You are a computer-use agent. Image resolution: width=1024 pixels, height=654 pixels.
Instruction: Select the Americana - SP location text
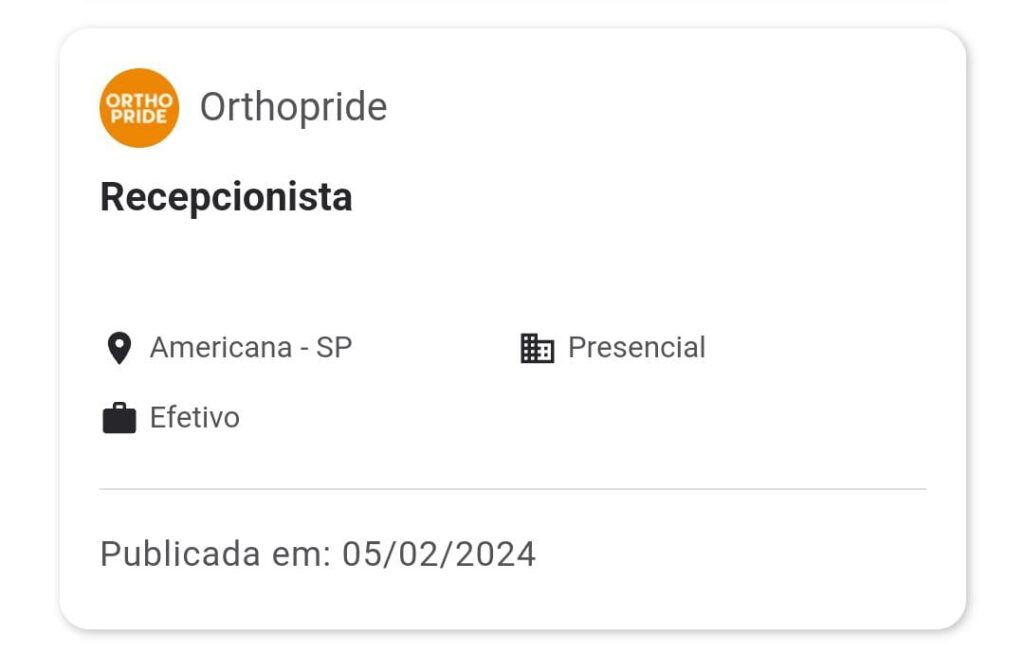click(x=251, y=348)
